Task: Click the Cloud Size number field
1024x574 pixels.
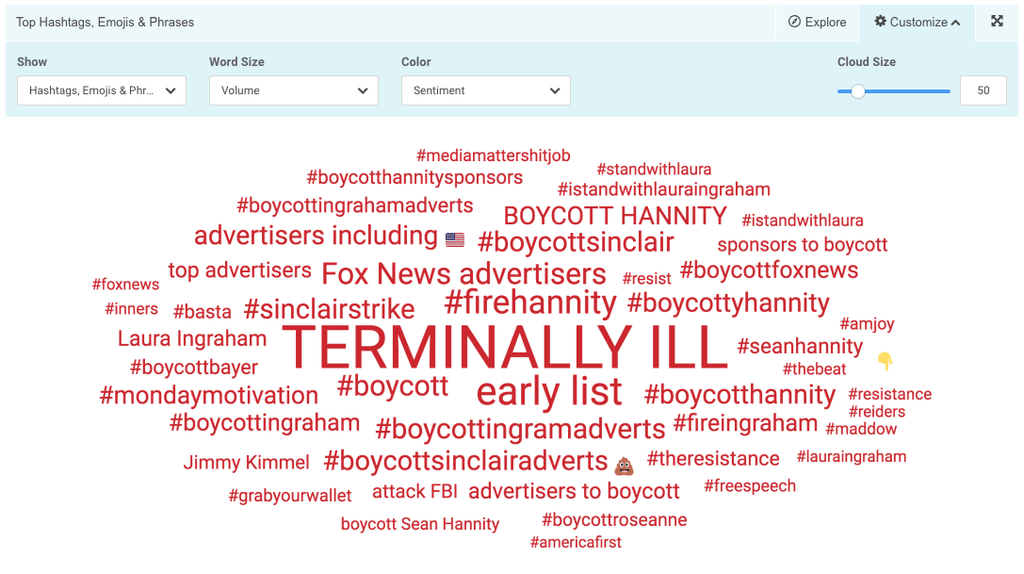Action: pyautogui.click(x=983, y=91)
